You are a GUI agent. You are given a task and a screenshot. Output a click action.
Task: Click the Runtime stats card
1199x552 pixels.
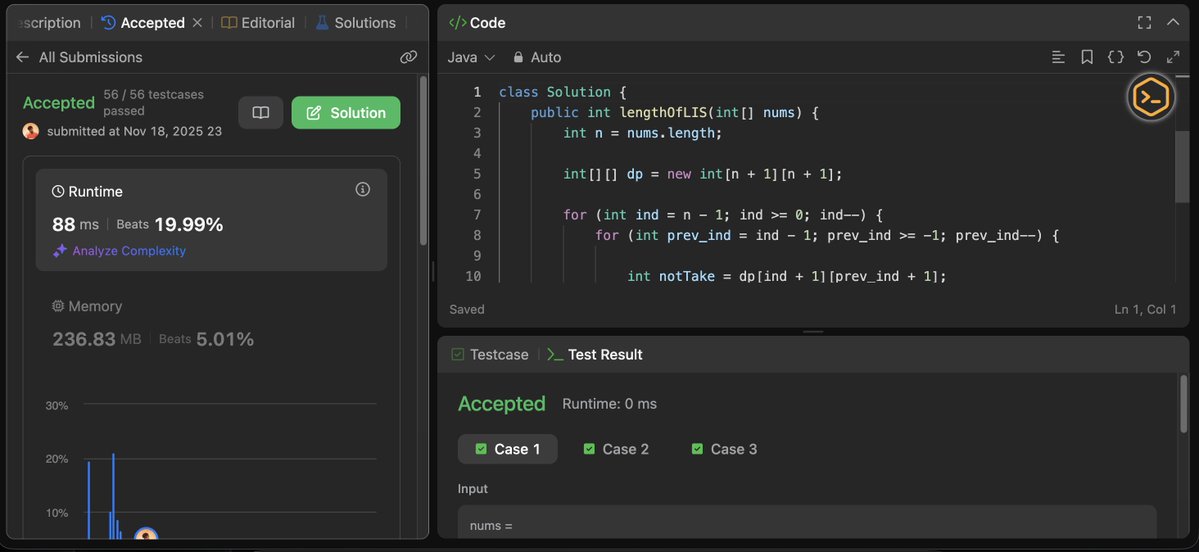212,220
